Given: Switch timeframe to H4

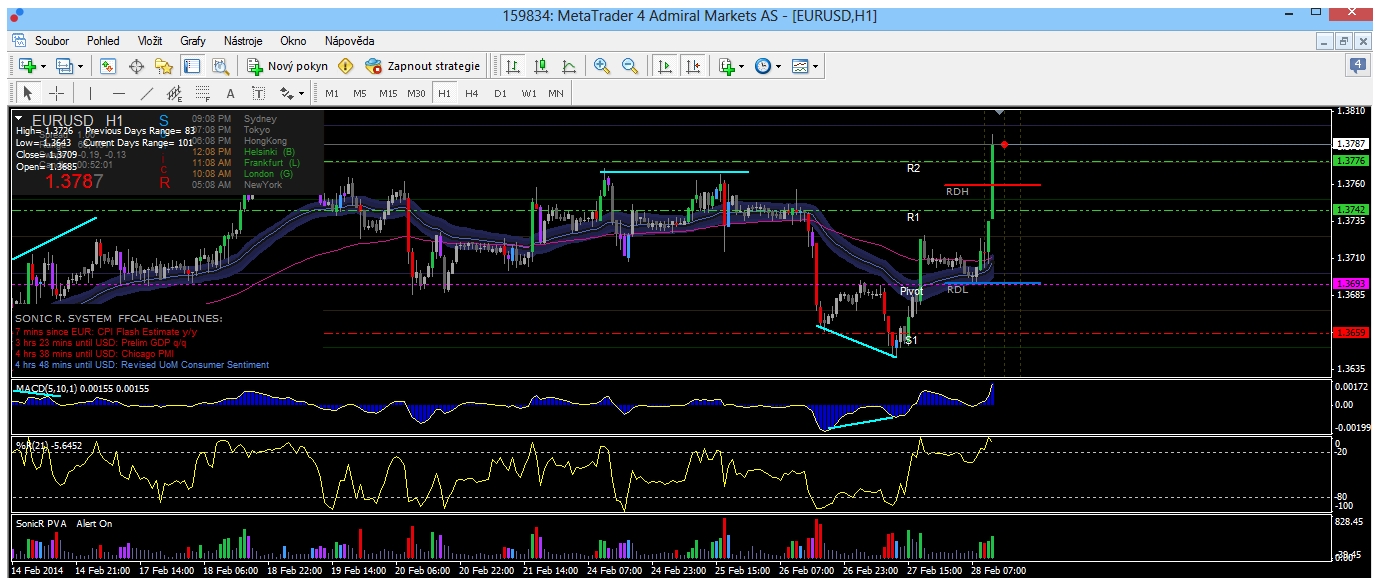Looking at the screenshot, I should point(471,93).
